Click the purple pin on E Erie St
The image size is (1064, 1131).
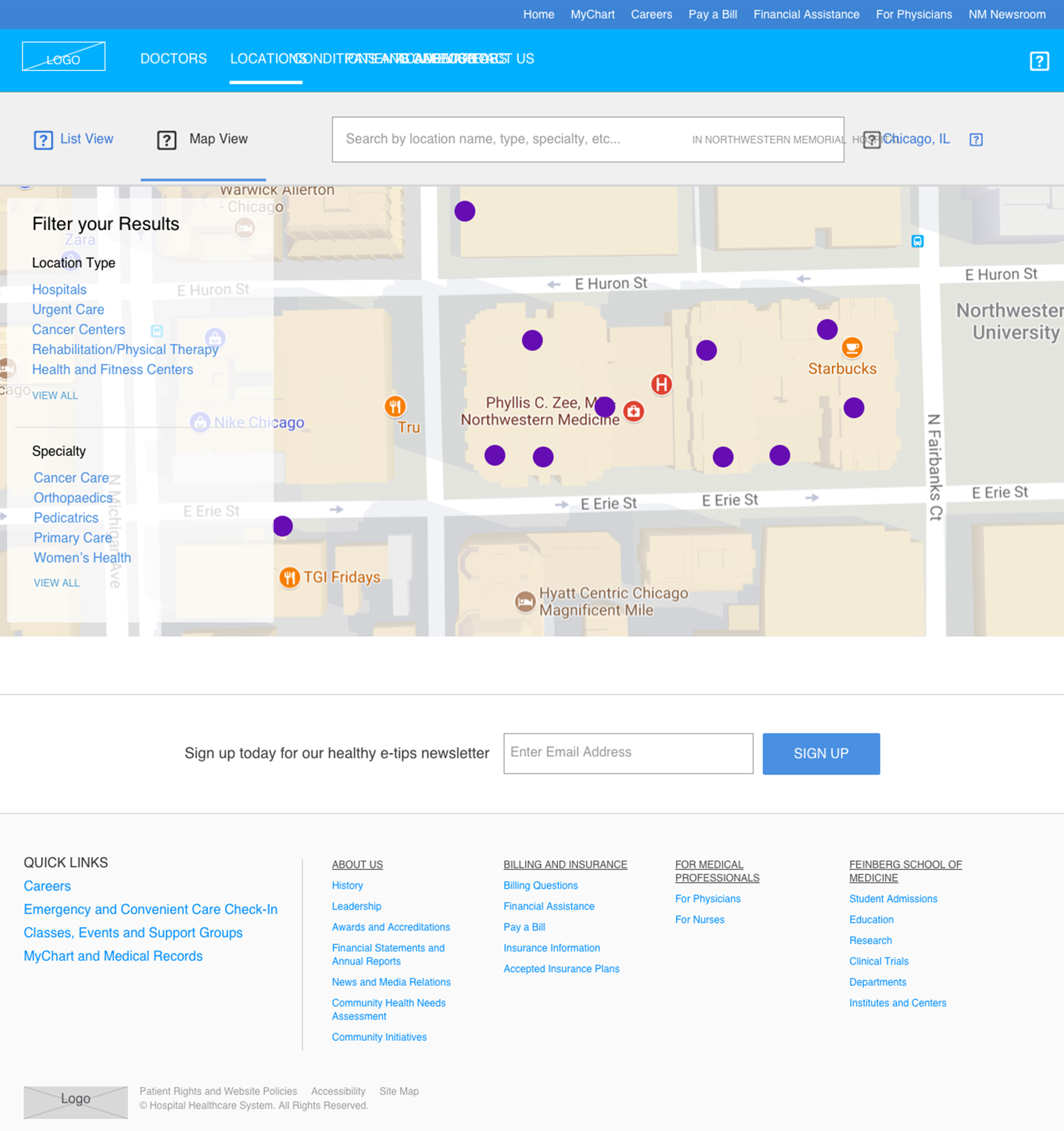(283, 526)
